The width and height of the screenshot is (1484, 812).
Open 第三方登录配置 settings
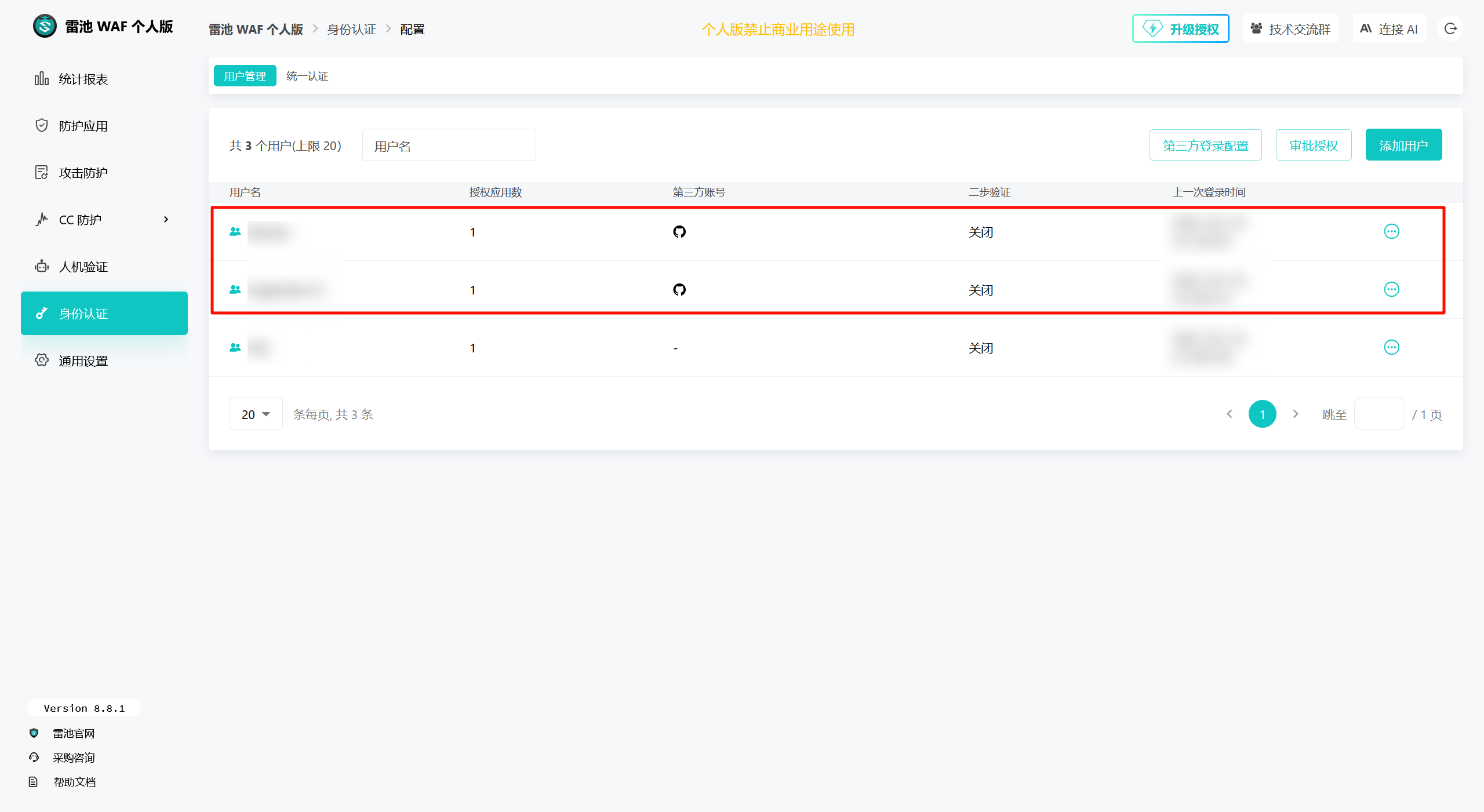1205,145
